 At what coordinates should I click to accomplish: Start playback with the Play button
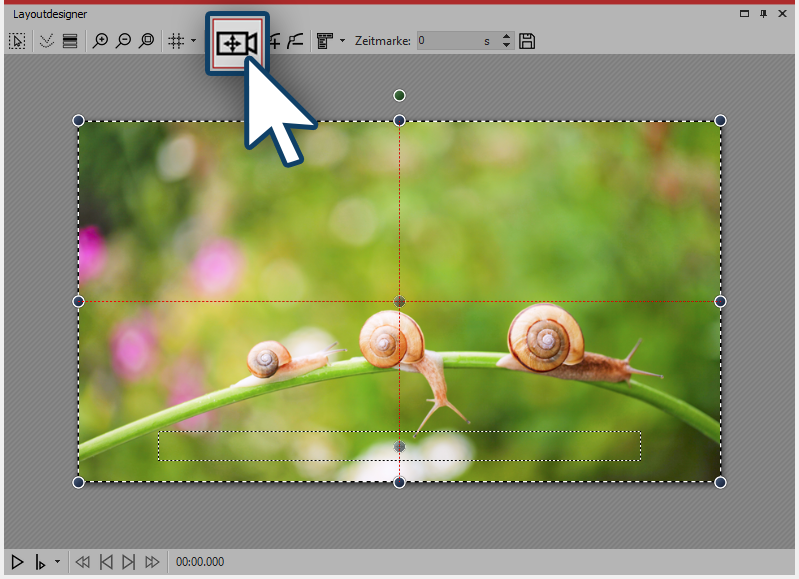click(x=17, y=562)
